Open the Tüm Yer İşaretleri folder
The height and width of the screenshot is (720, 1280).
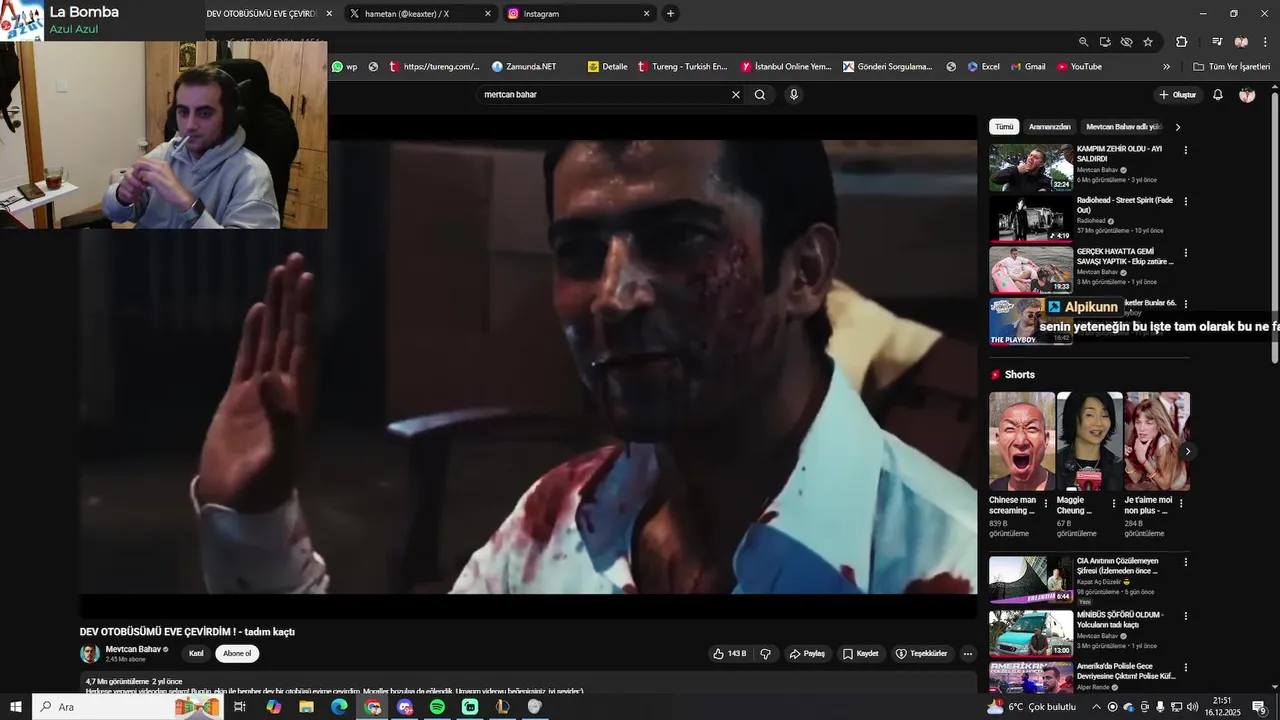tap(1231, 67)
